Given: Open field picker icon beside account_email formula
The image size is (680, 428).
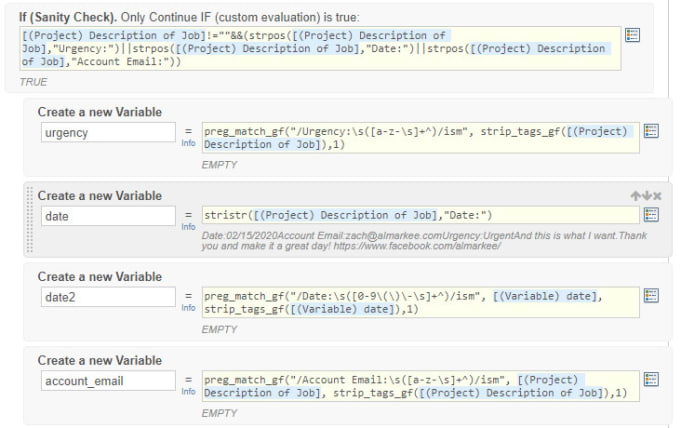Looking at the screenshot, I should [651, 379].
